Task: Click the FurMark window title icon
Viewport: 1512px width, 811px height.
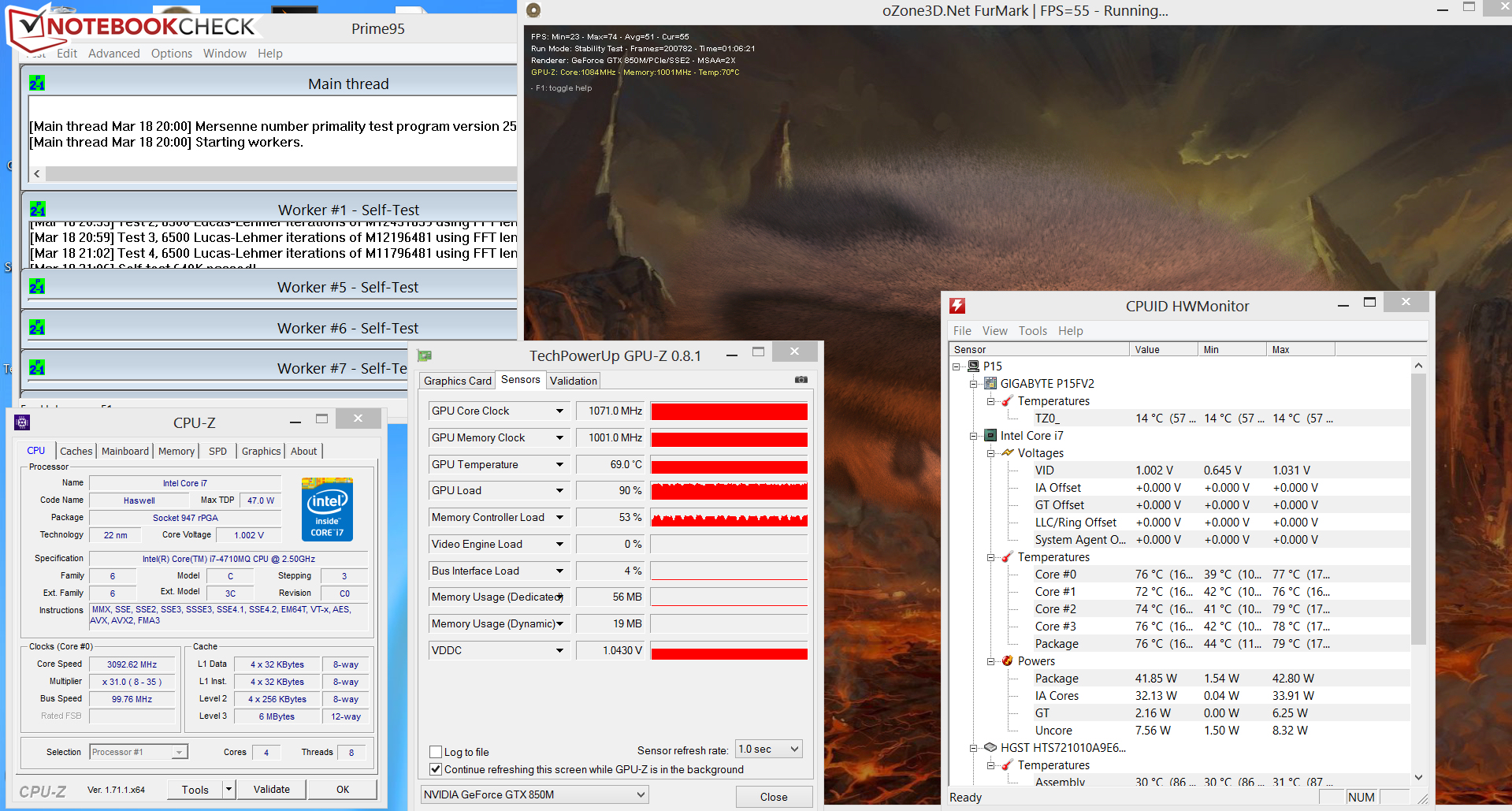Action: pos(533,10)
